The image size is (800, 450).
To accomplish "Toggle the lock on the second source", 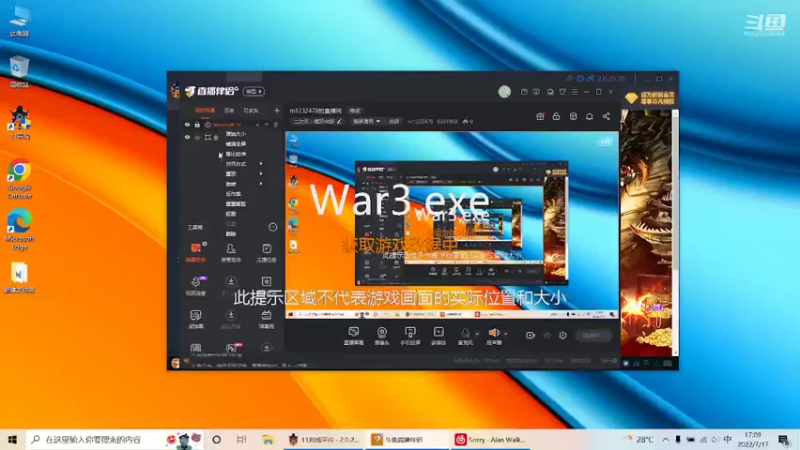I will point(197,137).
